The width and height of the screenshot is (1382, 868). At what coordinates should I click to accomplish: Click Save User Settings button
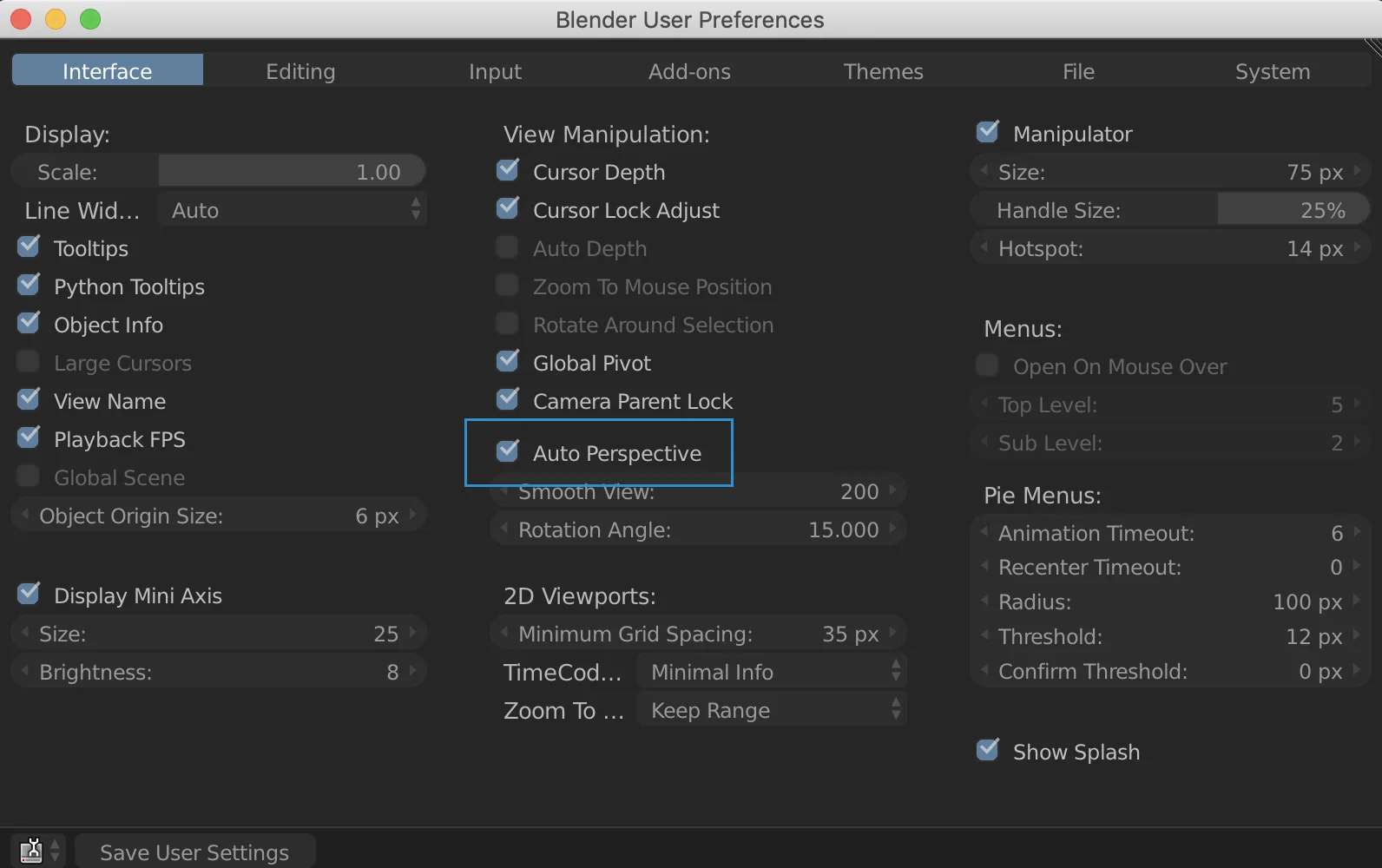point(194,852)
